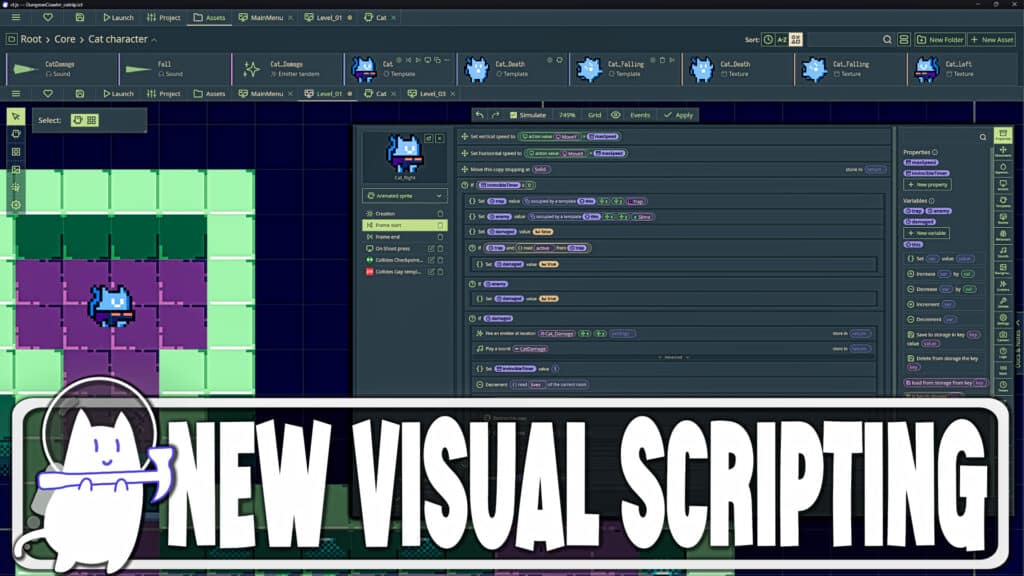Close the Level_03 tab
Viewport: 1024px width, 576px height.
tap(453, 94)
